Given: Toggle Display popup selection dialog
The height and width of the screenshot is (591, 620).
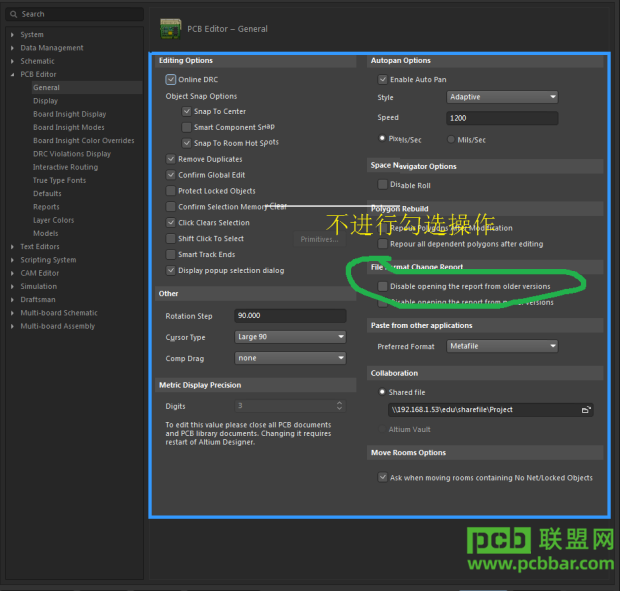Looking at the screenshot, I should [170, 270].
